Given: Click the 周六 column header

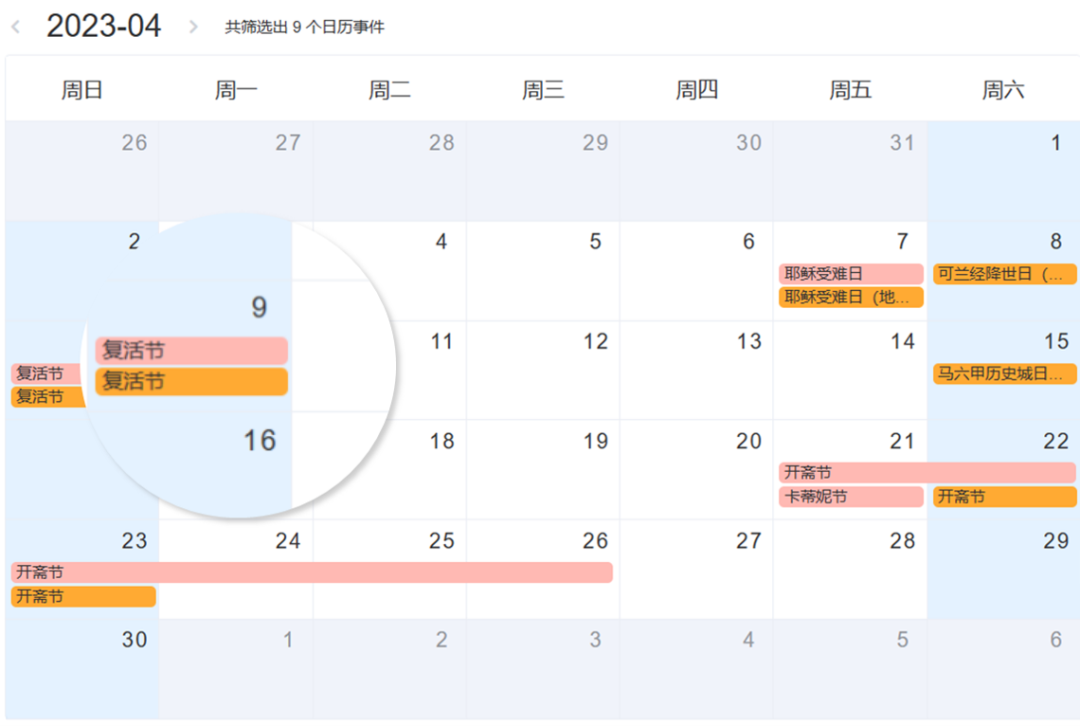Looking at the screenshot, I should 1003,90.
